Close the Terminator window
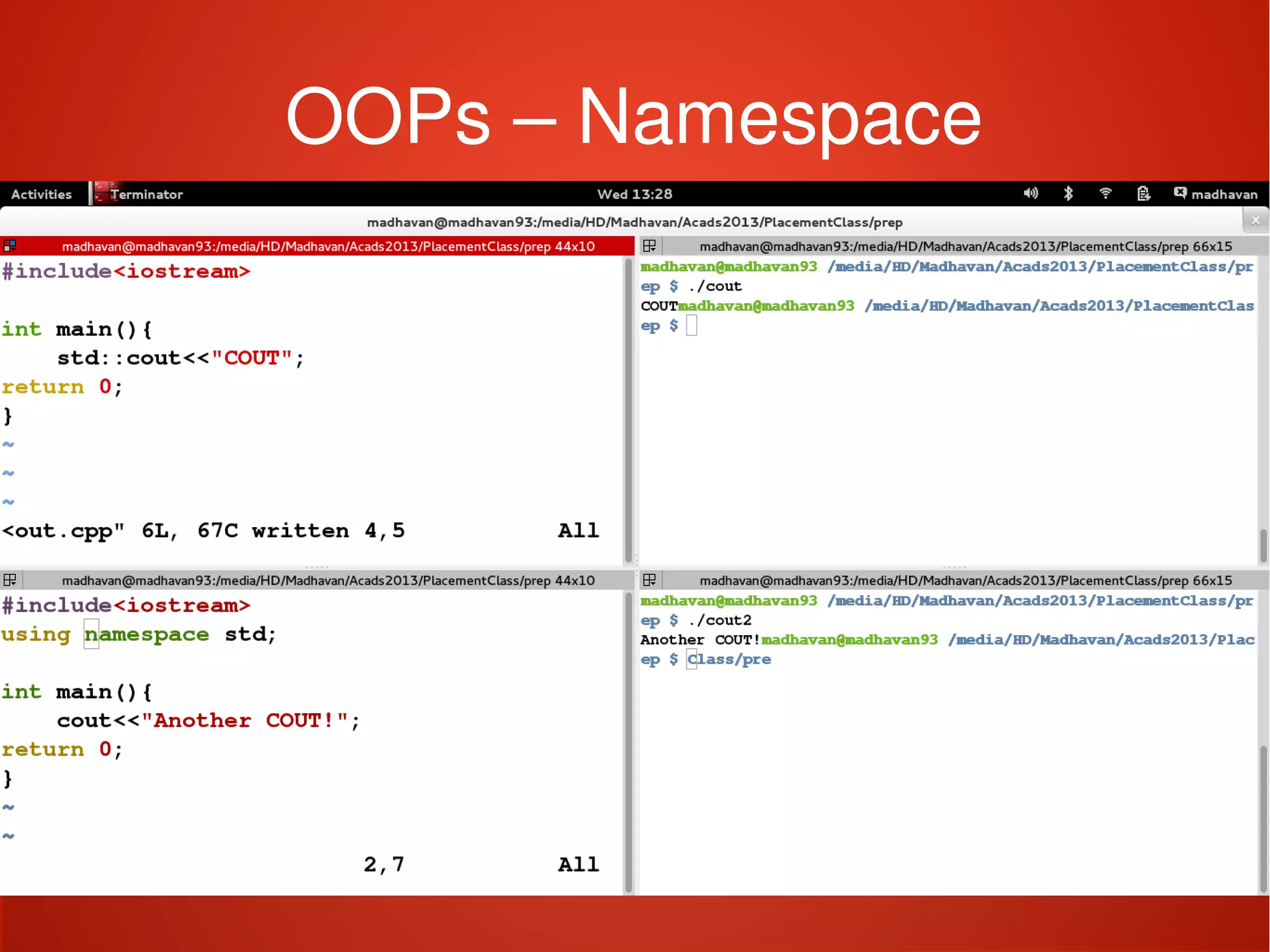The height and width of the screenshot is (952, 1270). [1255, 220]
